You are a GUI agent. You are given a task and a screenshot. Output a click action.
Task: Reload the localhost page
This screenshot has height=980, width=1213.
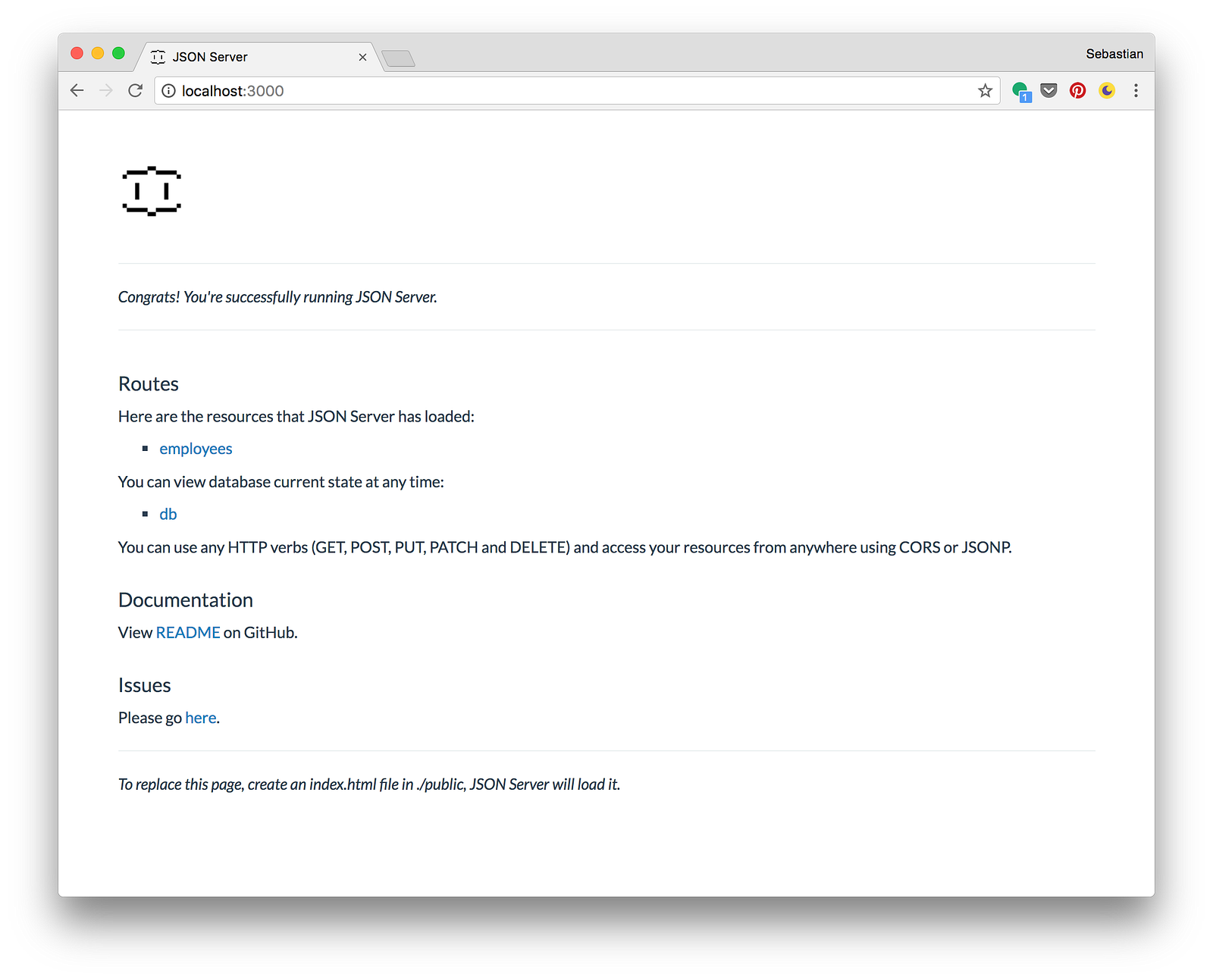(136, 91)
